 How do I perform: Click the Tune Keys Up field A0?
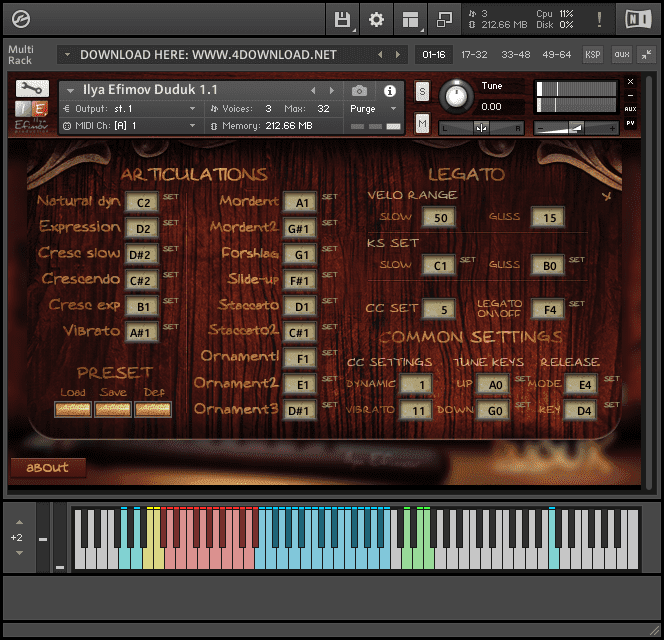tap(494, 384)
